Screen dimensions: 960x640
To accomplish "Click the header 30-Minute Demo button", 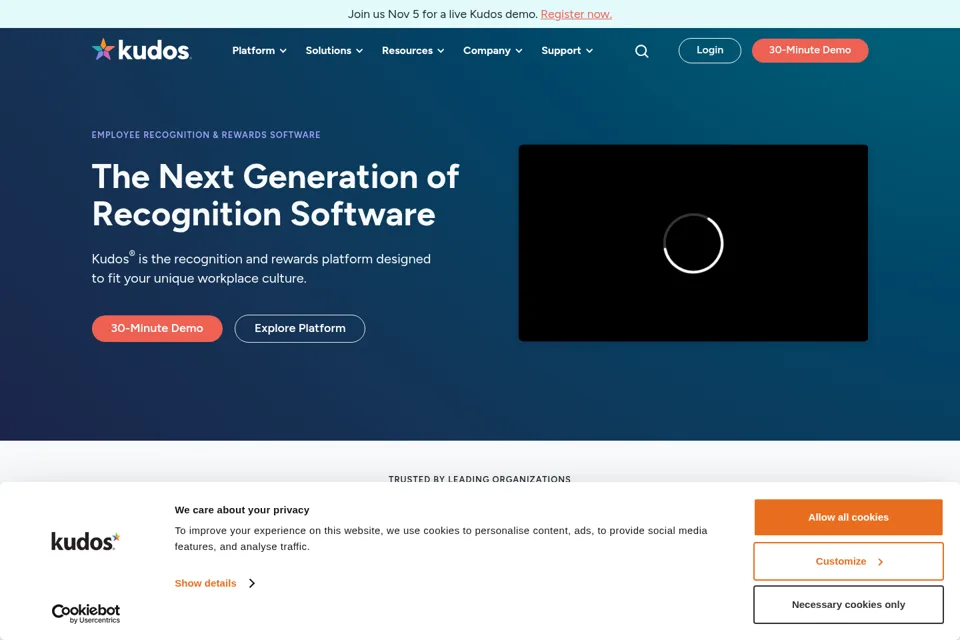I will [x=810, y=50].
